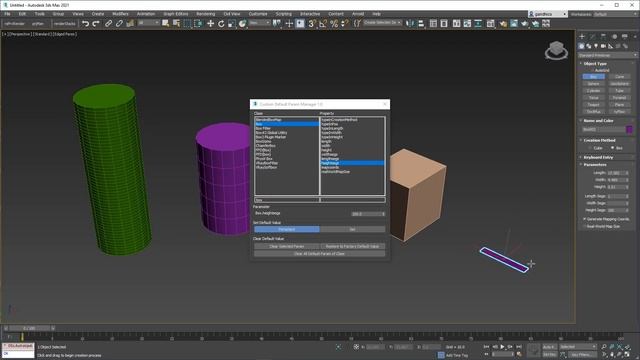Click Play Animation in playback controls

click(502, 347)
